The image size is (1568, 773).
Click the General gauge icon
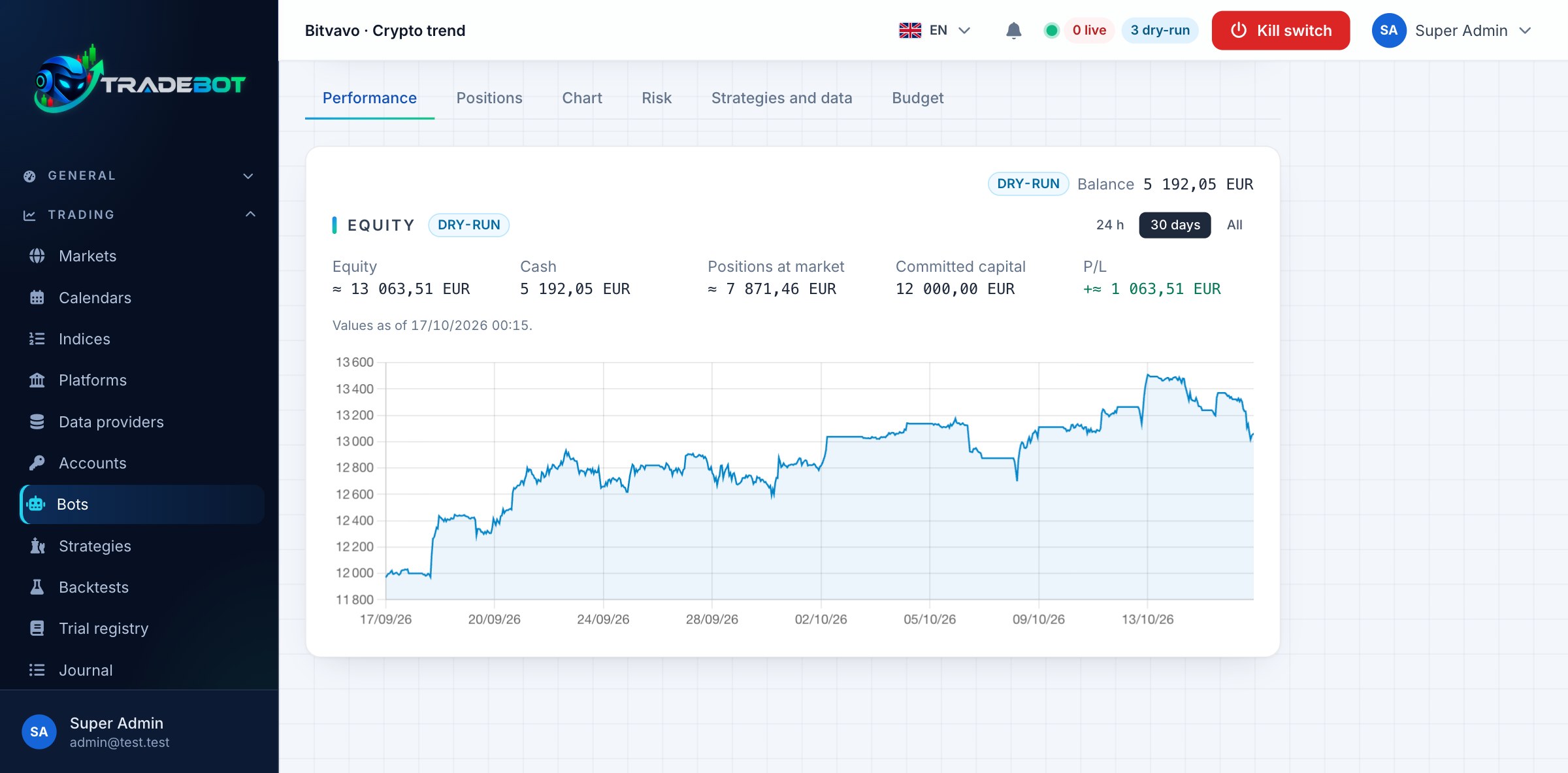point(29,176)
